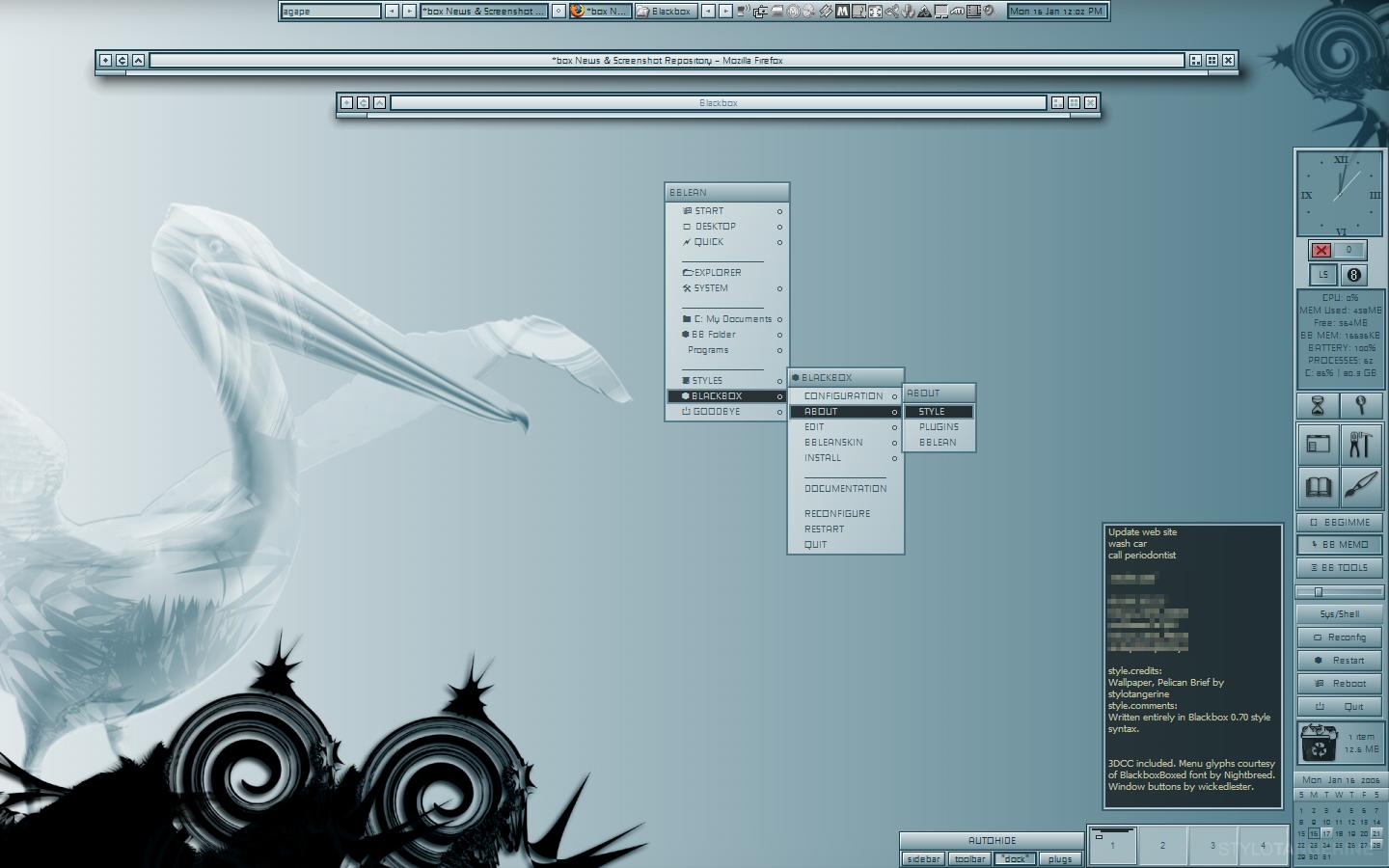This screenshot has width=1389, height=868.
Task: Choose BBLEAN in the About submenu
Action: click(x=940, y=442)
